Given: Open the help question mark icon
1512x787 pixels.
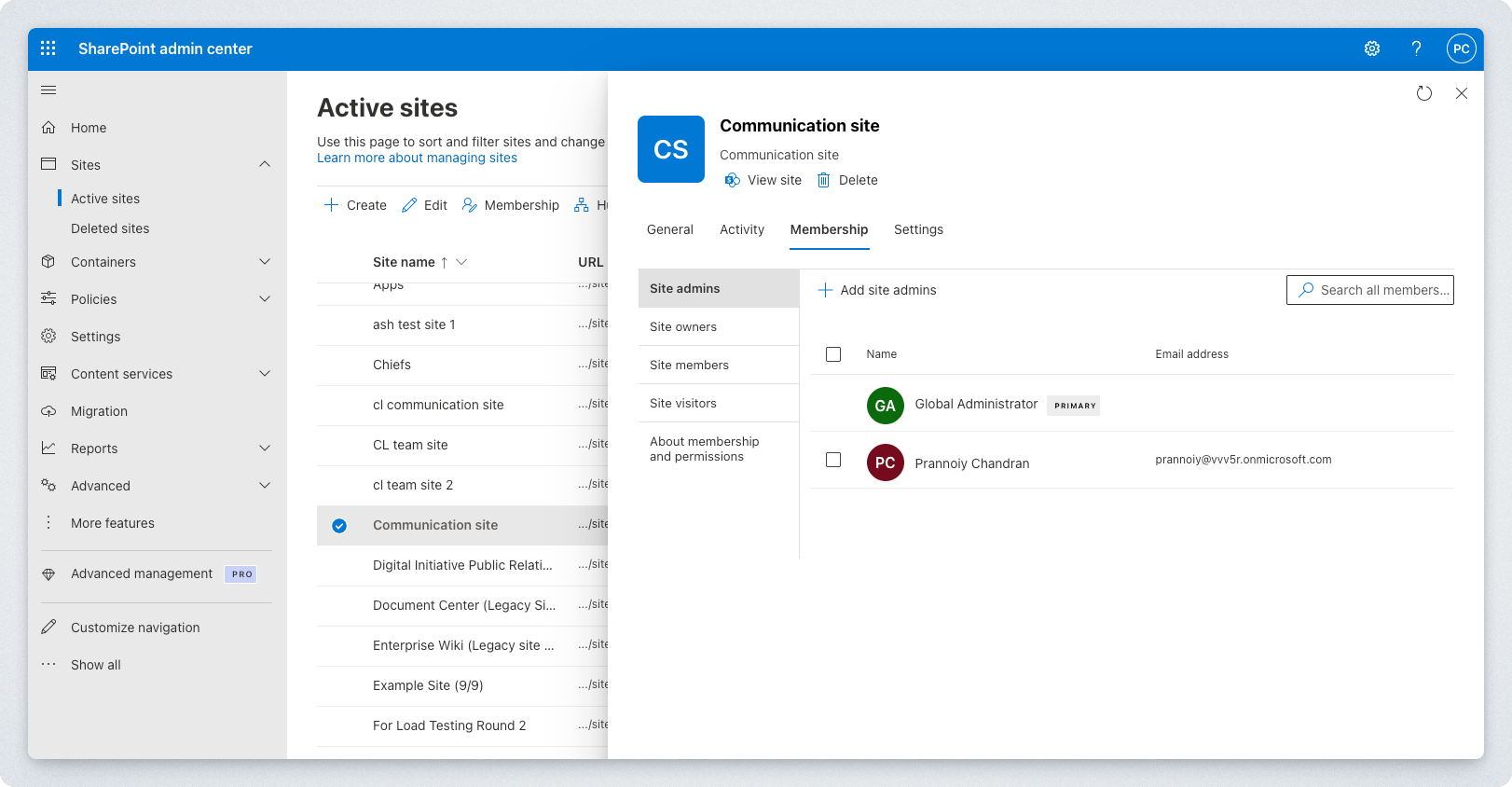Looking at the screenshot, I should click(x=1416, y=48).
